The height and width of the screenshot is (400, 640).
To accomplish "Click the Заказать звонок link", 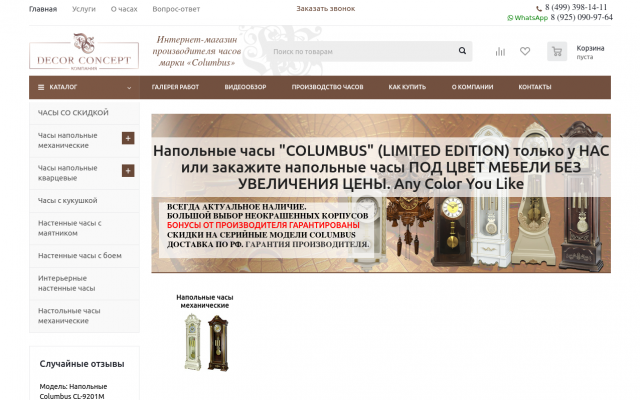I will coord(326,9).
